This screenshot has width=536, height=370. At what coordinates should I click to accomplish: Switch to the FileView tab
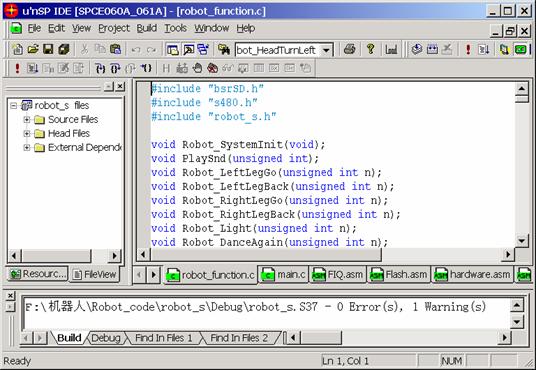click(x=95, y=274)
